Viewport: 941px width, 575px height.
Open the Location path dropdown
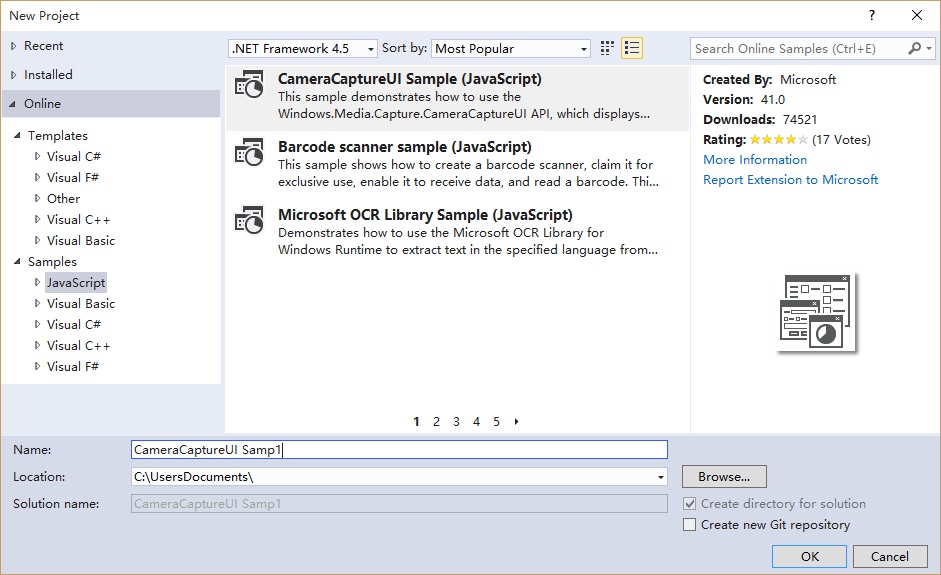tap(660, 477)
